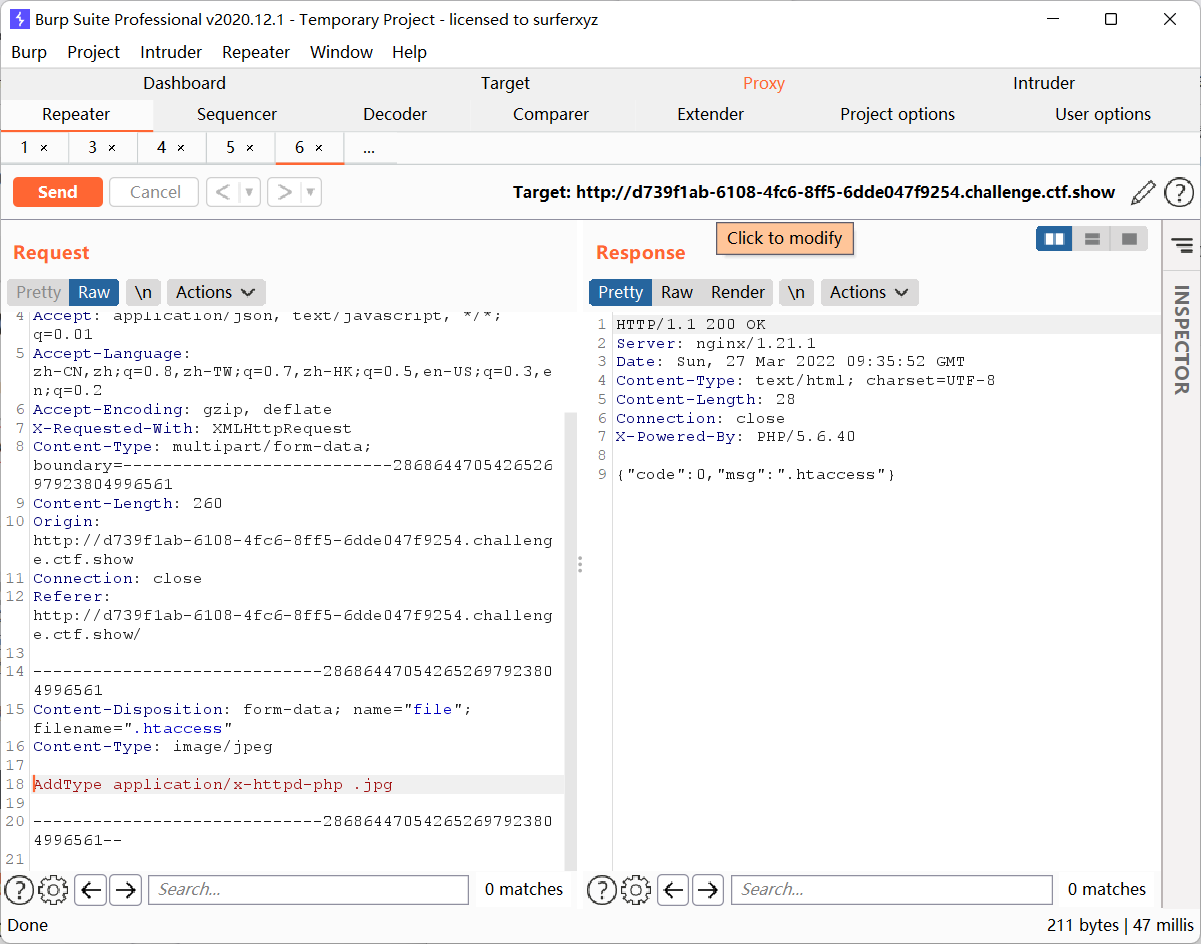
Task: Switch to side-by-side request/response layout
Action: click(x=1054, y=239)
